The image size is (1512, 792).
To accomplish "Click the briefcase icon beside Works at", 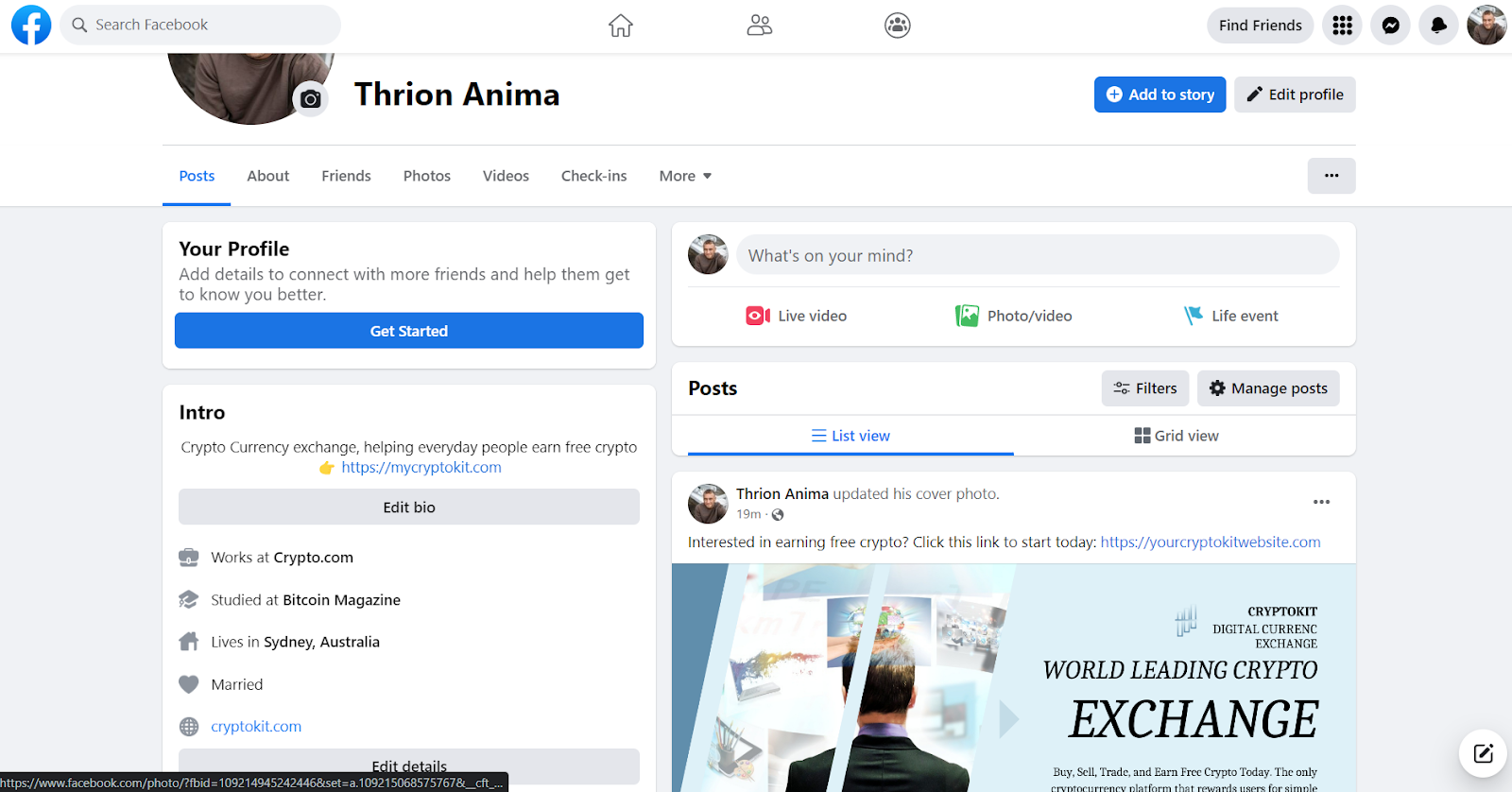I will [189, 558].
